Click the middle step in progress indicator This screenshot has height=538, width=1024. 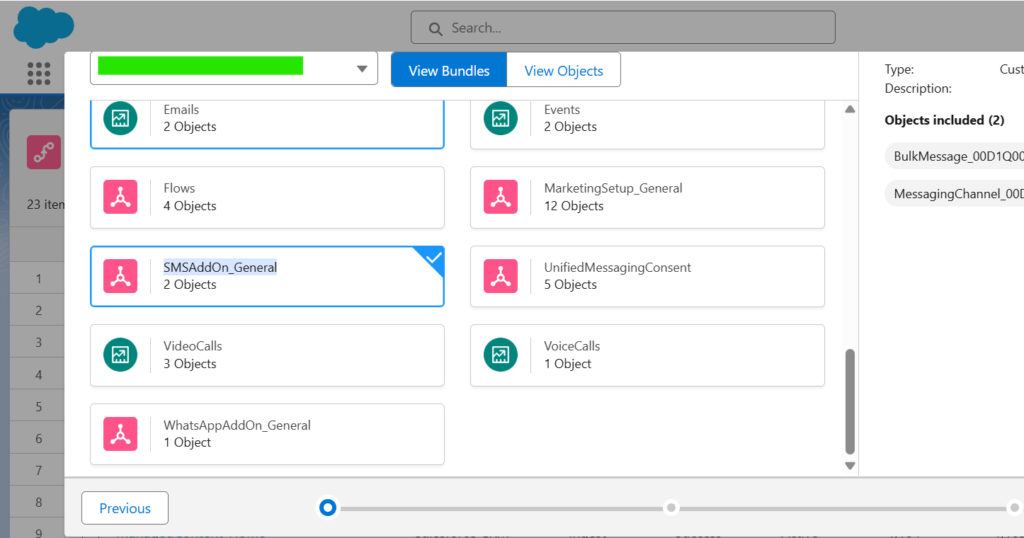[671, 507]
